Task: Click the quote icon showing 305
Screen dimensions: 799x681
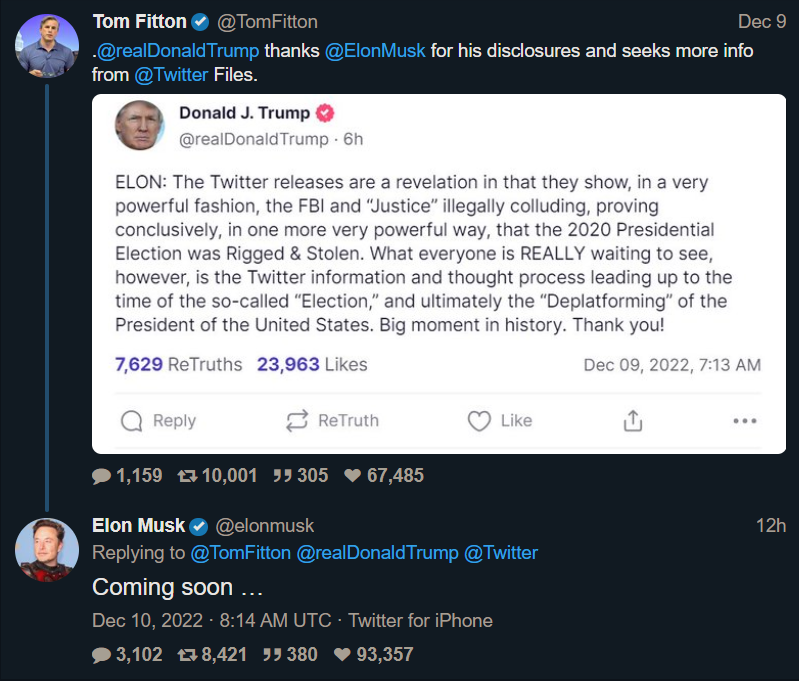Action: [x=282, y=476]
